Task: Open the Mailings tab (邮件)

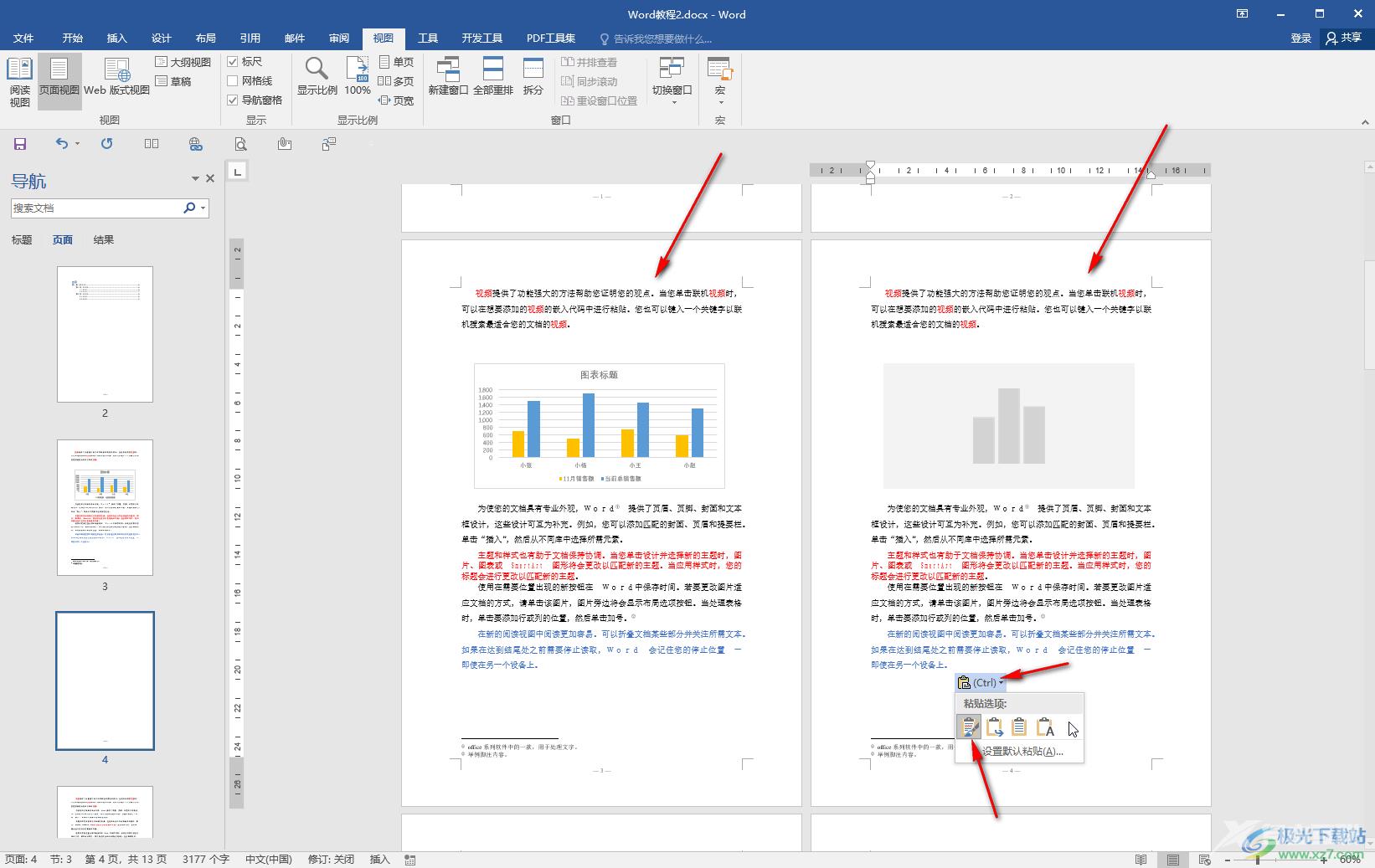Action: click(295, 39)
